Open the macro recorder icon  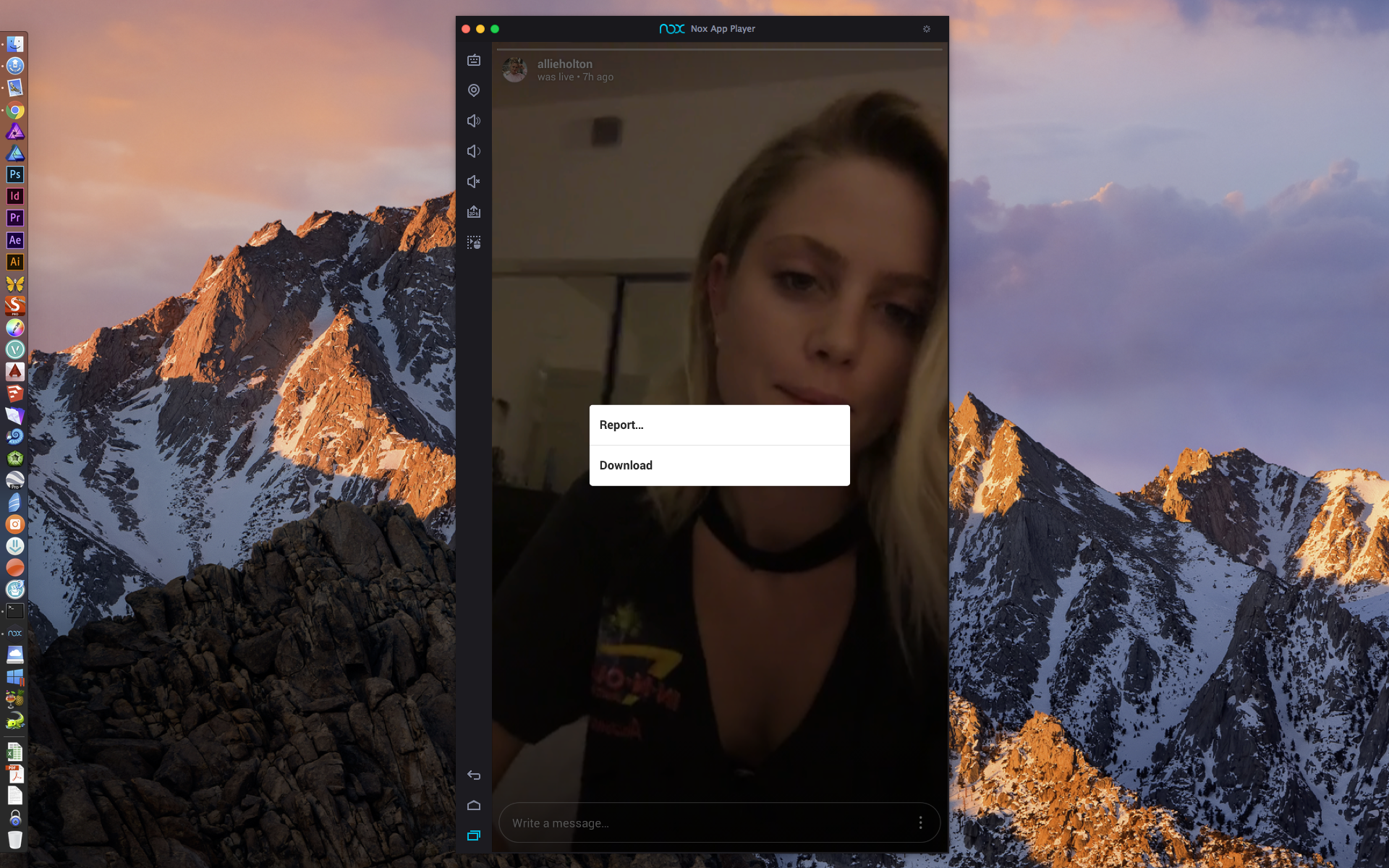474,242
